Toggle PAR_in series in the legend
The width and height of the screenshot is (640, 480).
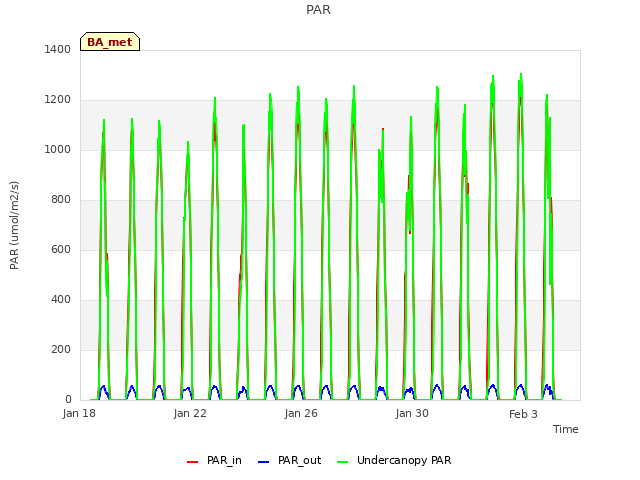pyautogui.click(x=215, y=461)
